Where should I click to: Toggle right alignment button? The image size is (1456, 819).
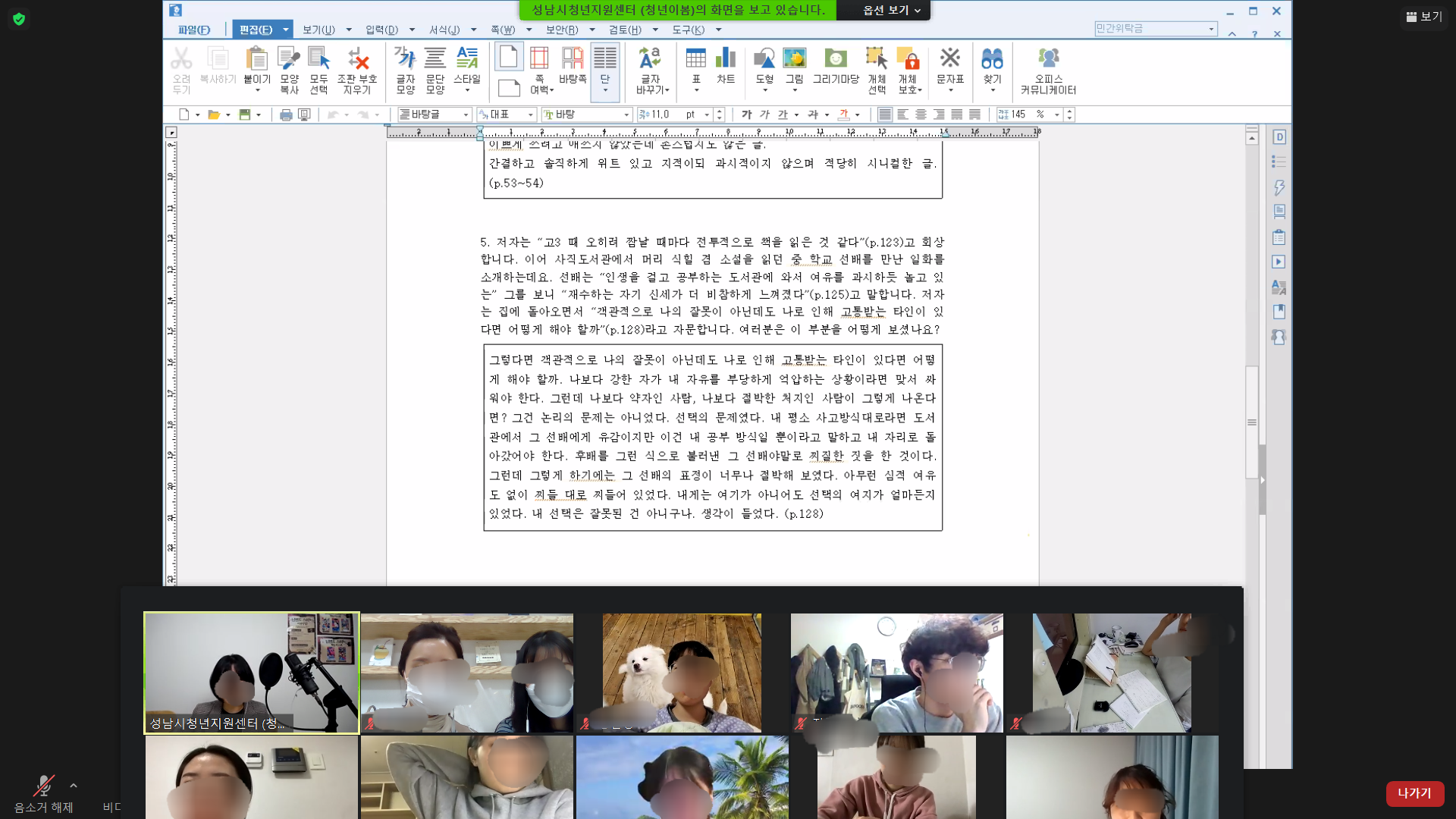[x=939, y=115]
